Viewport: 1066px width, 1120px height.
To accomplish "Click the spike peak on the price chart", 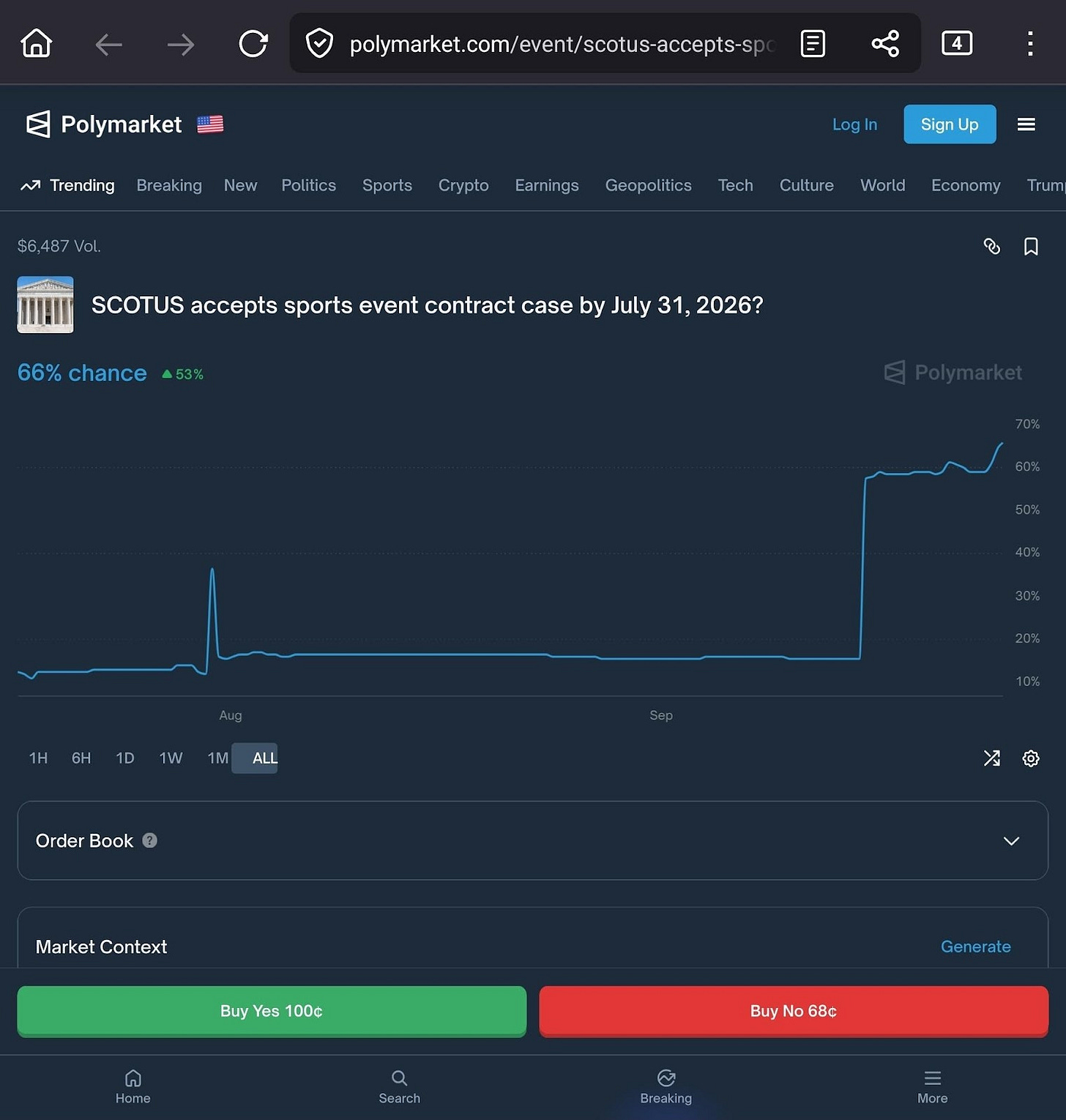I will 212,569.
